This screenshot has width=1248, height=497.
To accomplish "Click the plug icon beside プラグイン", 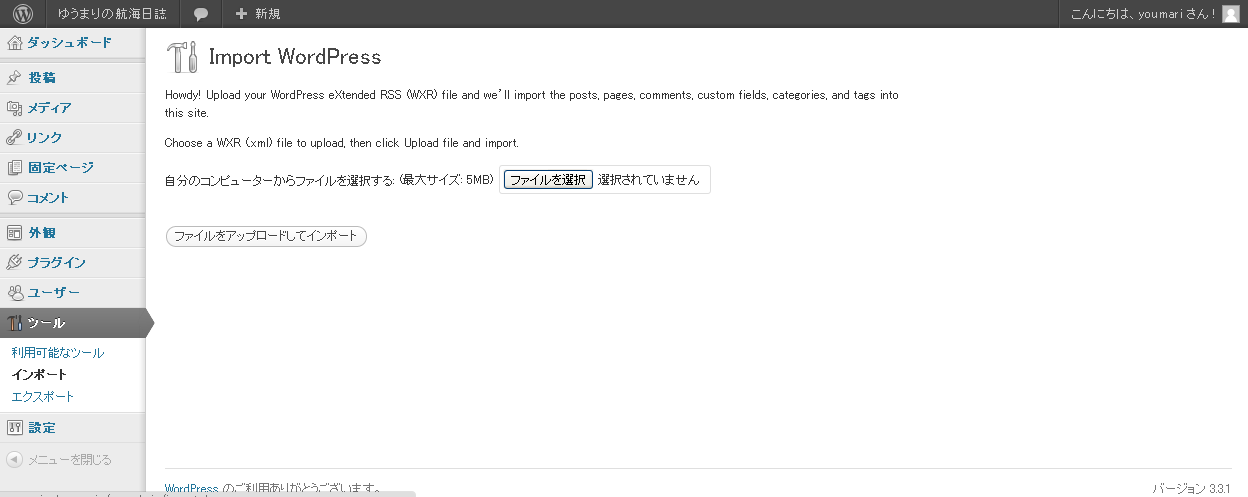I will [x=14, y=262].
